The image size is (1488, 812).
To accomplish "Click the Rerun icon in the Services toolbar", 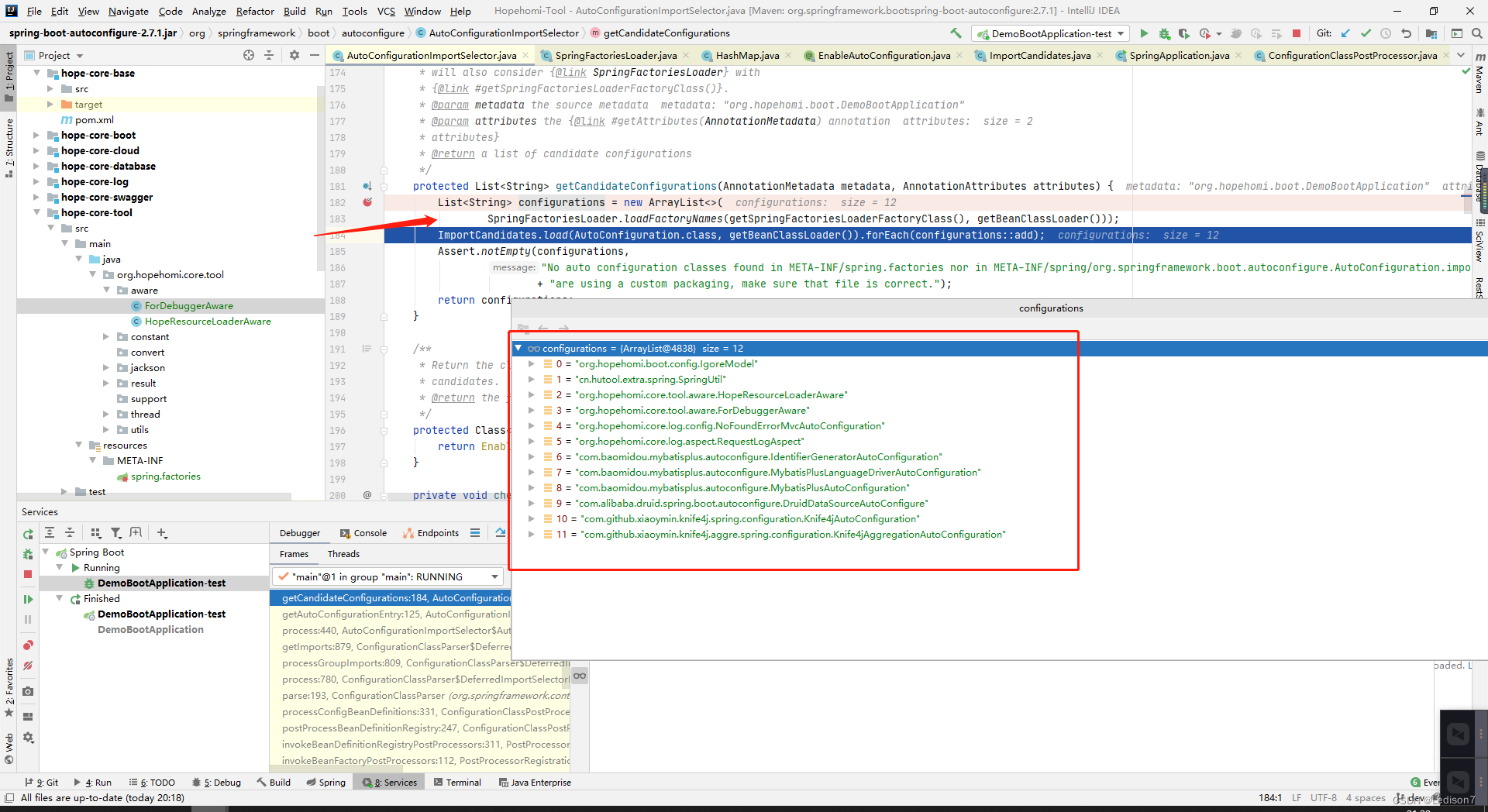I will pos(28,534).
